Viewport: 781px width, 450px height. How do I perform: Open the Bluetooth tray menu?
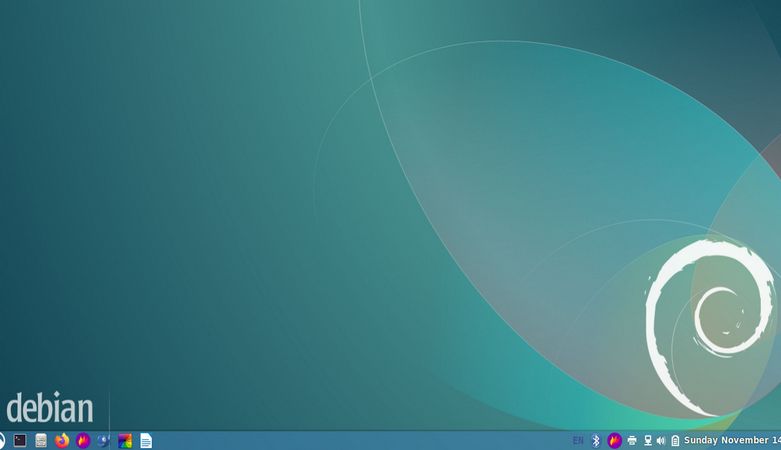[x=596, y=440]
